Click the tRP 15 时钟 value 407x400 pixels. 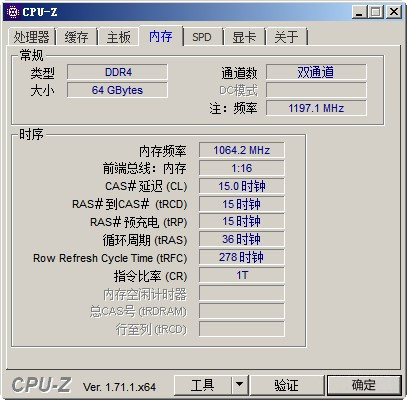242,222
